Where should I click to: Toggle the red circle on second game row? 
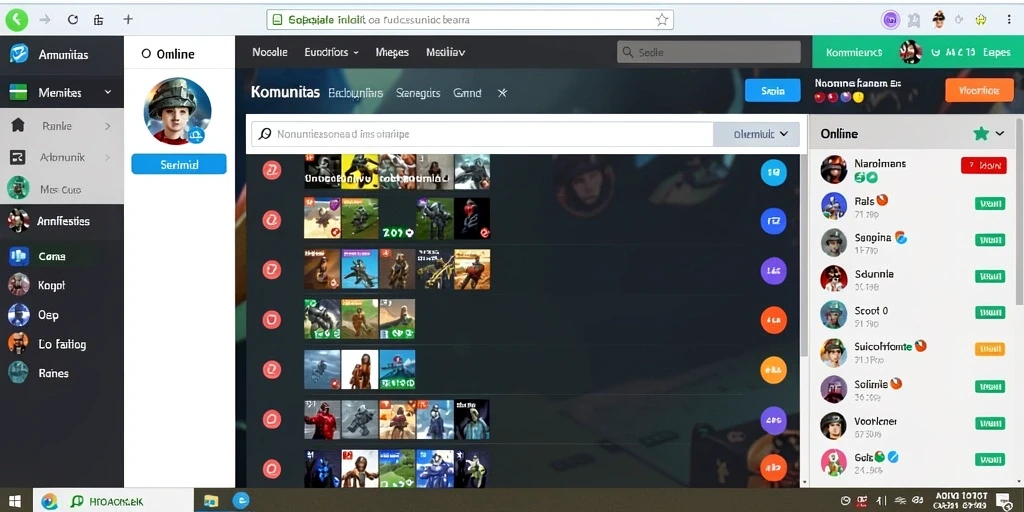(272, 221)
